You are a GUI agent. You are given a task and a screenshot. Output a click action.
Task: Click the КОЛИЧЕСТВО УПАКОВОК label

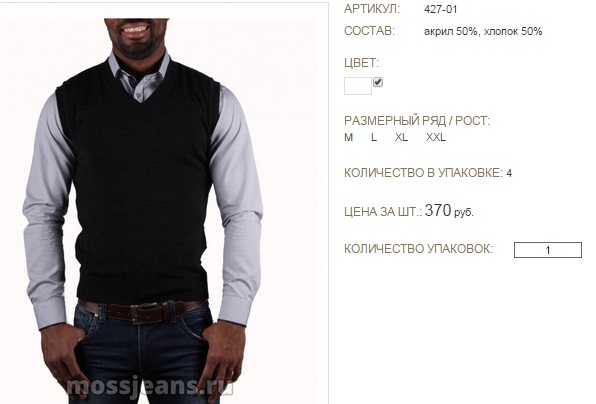tap(418, 249)
